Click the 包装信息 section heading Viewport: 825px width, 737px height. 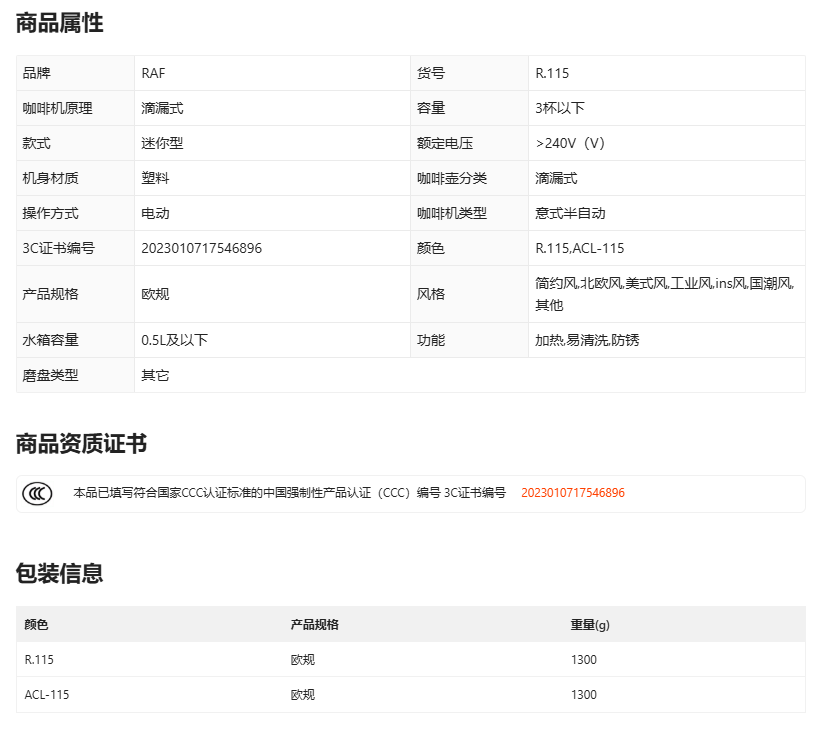(x=59, y=573)
